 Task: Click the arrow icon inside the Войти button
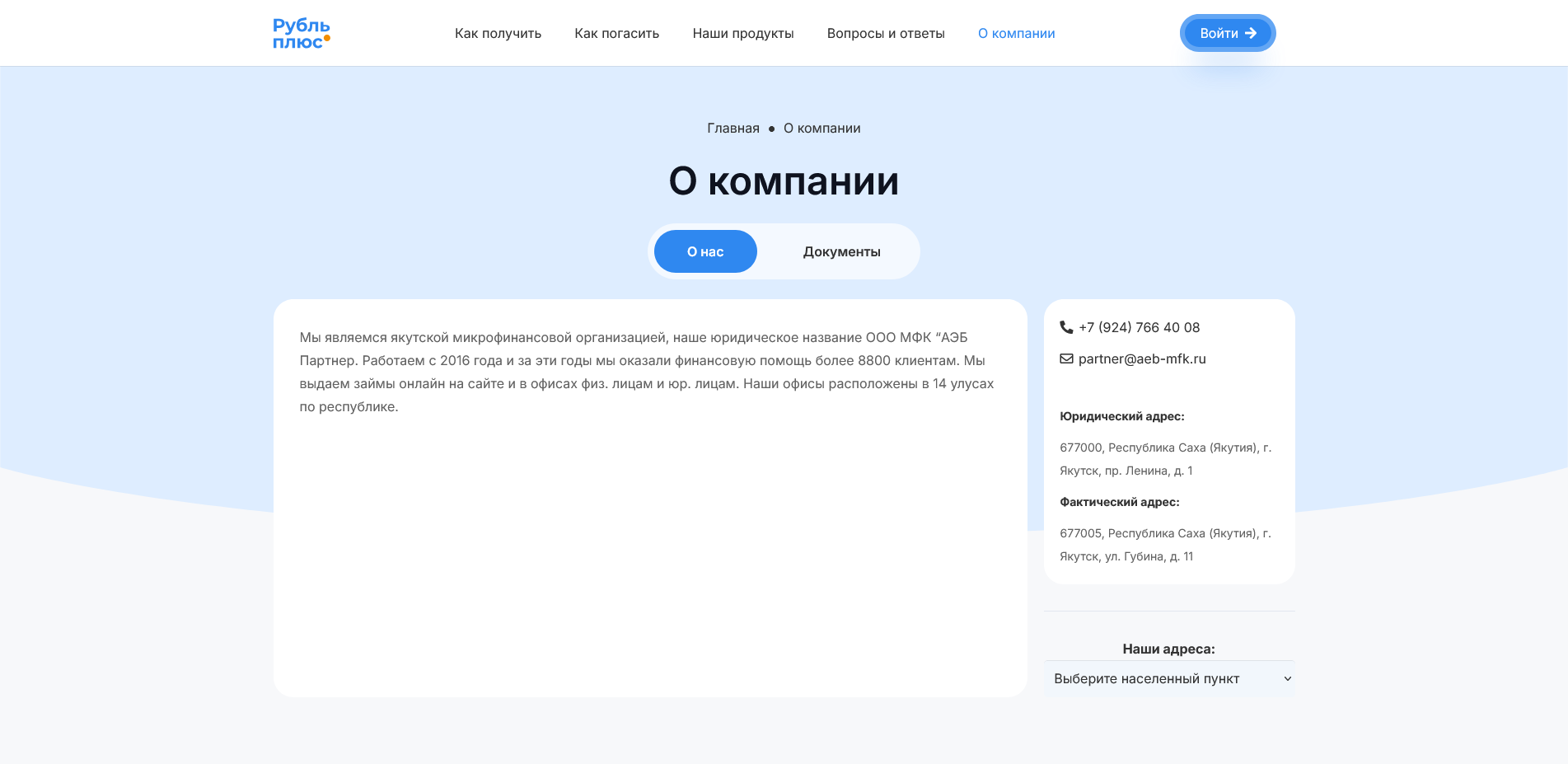pos(1252,34)
